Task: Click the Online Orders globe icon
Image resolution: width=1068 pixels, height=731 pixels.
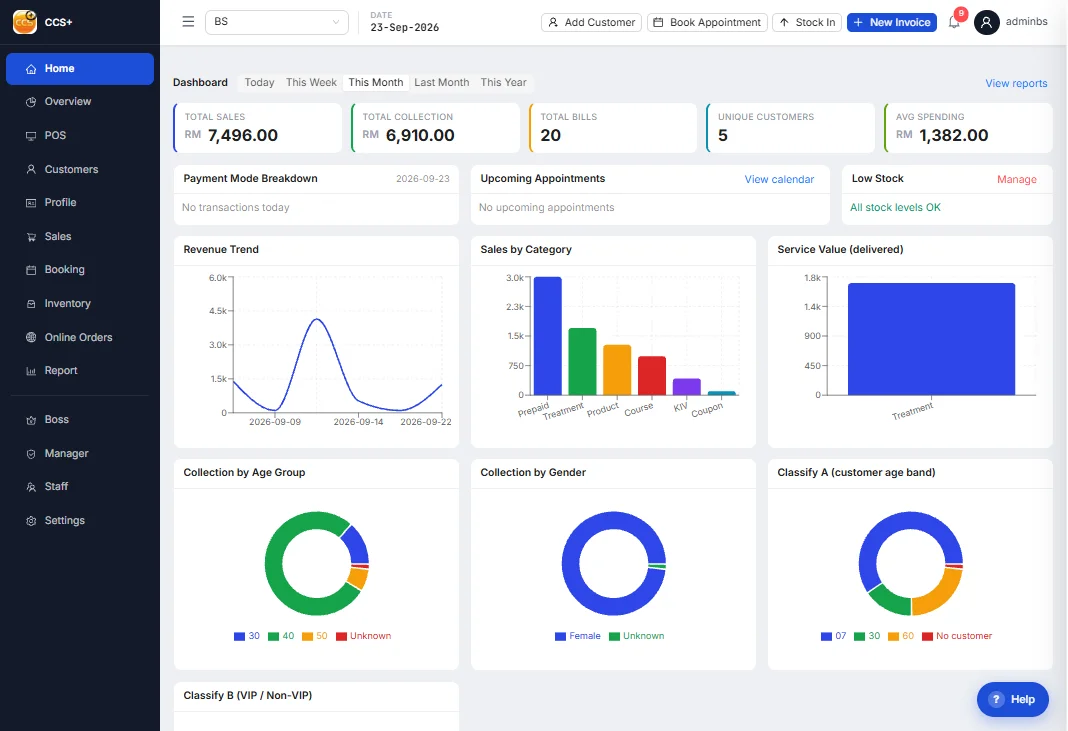Action: [x=31, y=337]
